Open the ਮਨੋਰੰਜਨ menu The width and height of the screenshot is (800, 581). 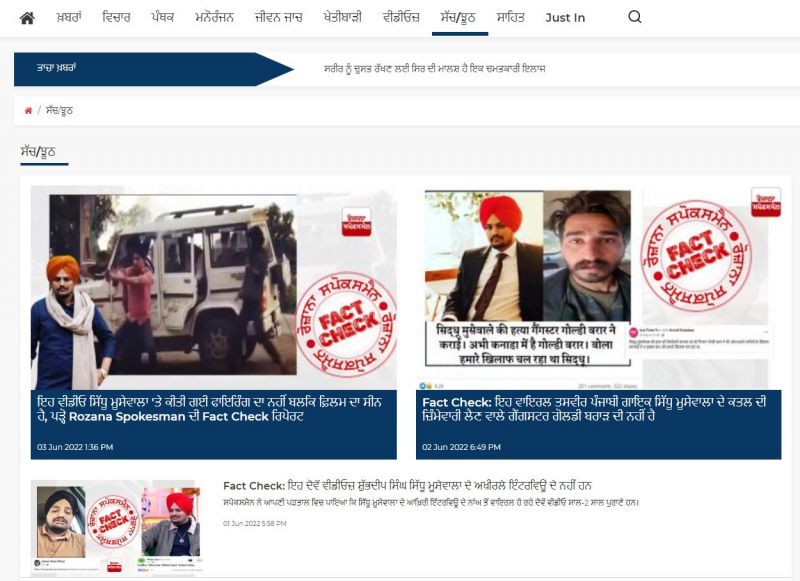tap(215, 17)
